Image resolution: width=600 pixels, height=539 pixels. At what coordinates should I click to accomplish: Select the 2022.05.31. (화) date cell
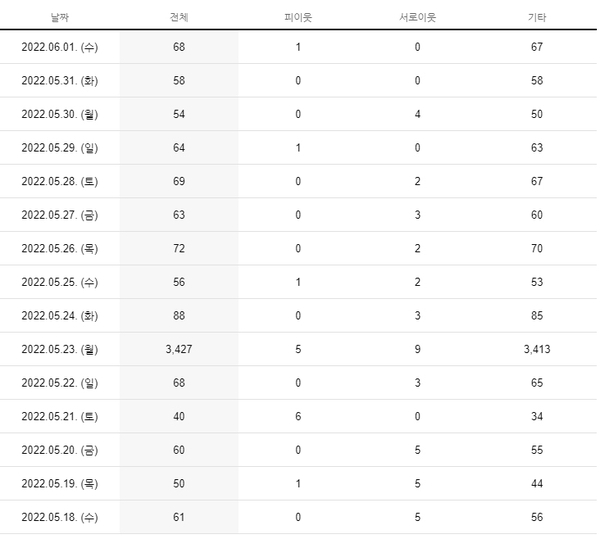pos(60,81)
